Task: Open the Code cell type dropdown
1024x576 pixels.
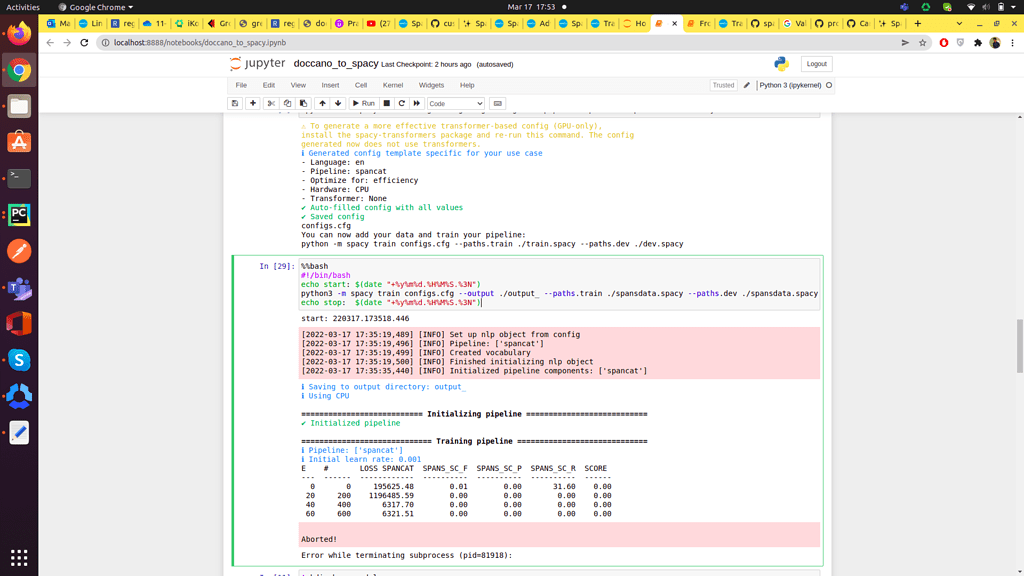Action: (455, 103)
